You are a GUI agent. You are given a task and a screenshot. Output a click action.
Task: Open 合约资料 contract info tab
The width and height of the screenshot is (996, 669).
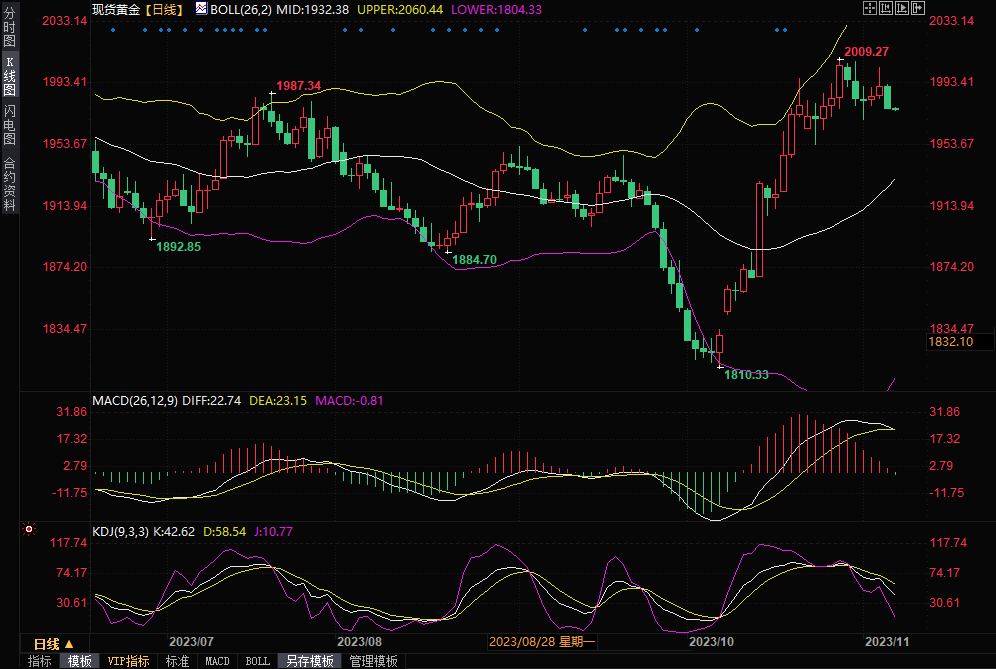pyautogui.click(x=9, y=183)
